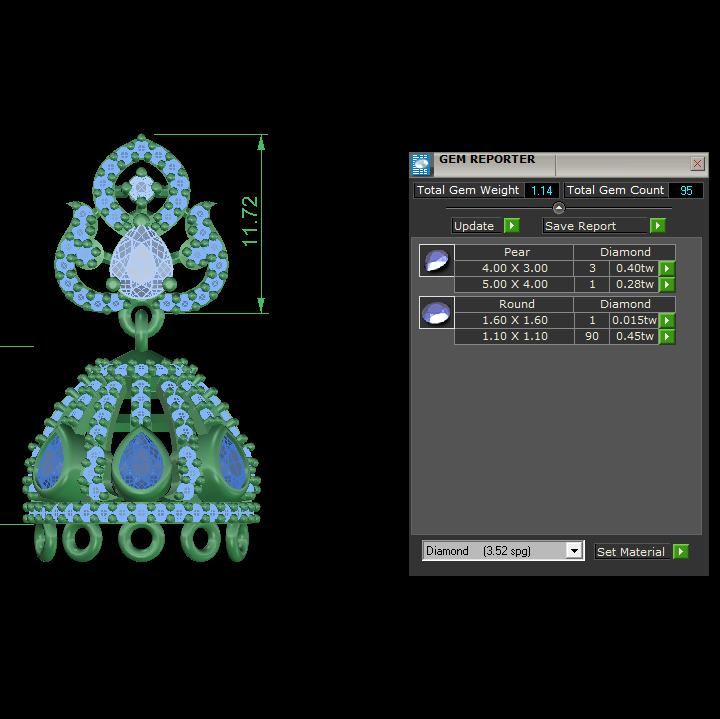Click the Total Gem Weight label
Screen dimensions: 720x719
[x=468, y=190]
